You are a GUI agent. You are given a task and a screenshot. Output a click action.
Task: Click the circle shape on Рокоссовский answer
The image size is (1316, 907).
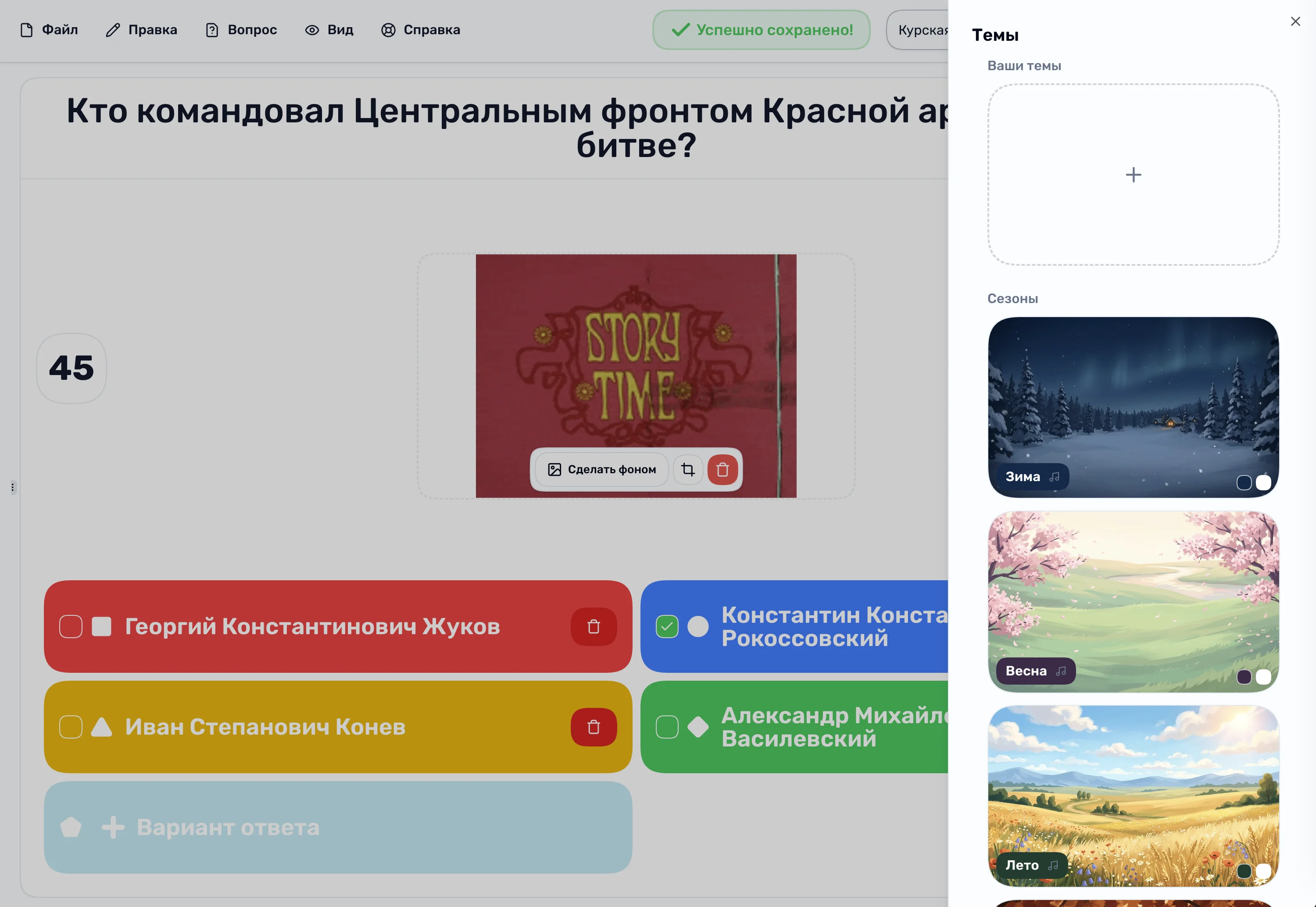[x=698, y=626]
